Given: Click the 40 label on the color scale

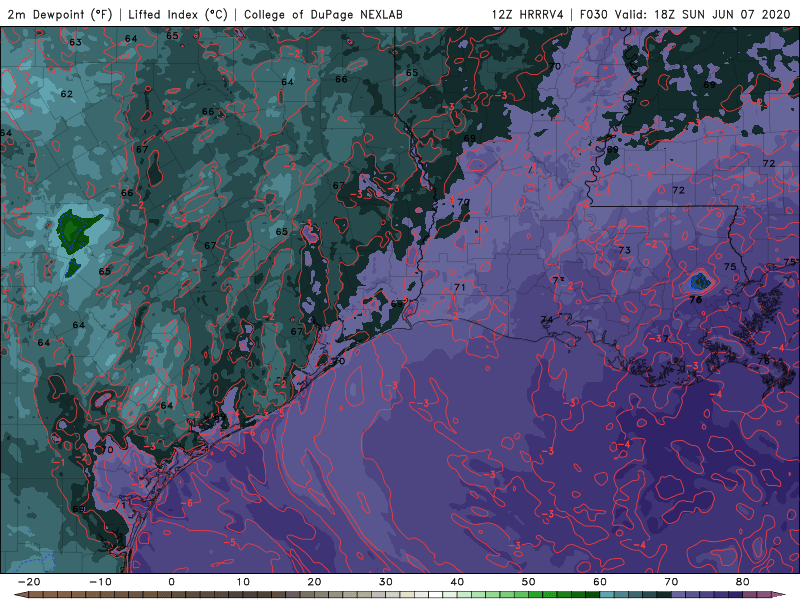Looking at the screenshot, I should (x=457, y=582).
